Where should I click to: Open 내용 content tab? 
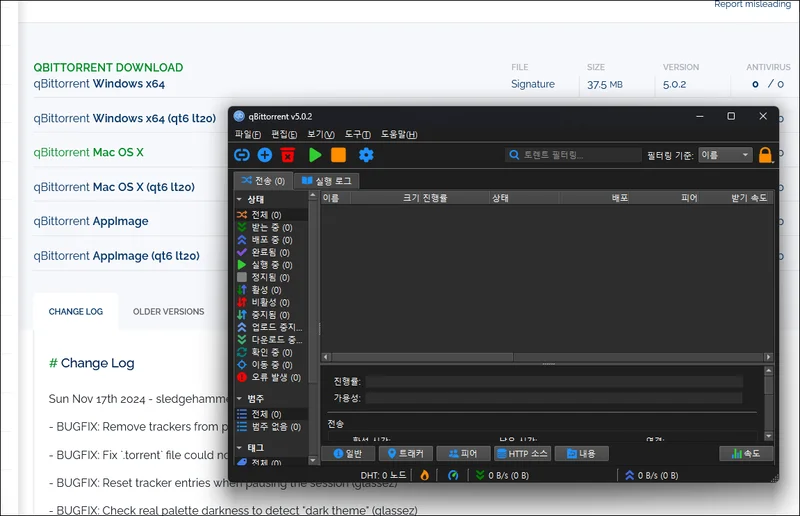click(581, 453)
